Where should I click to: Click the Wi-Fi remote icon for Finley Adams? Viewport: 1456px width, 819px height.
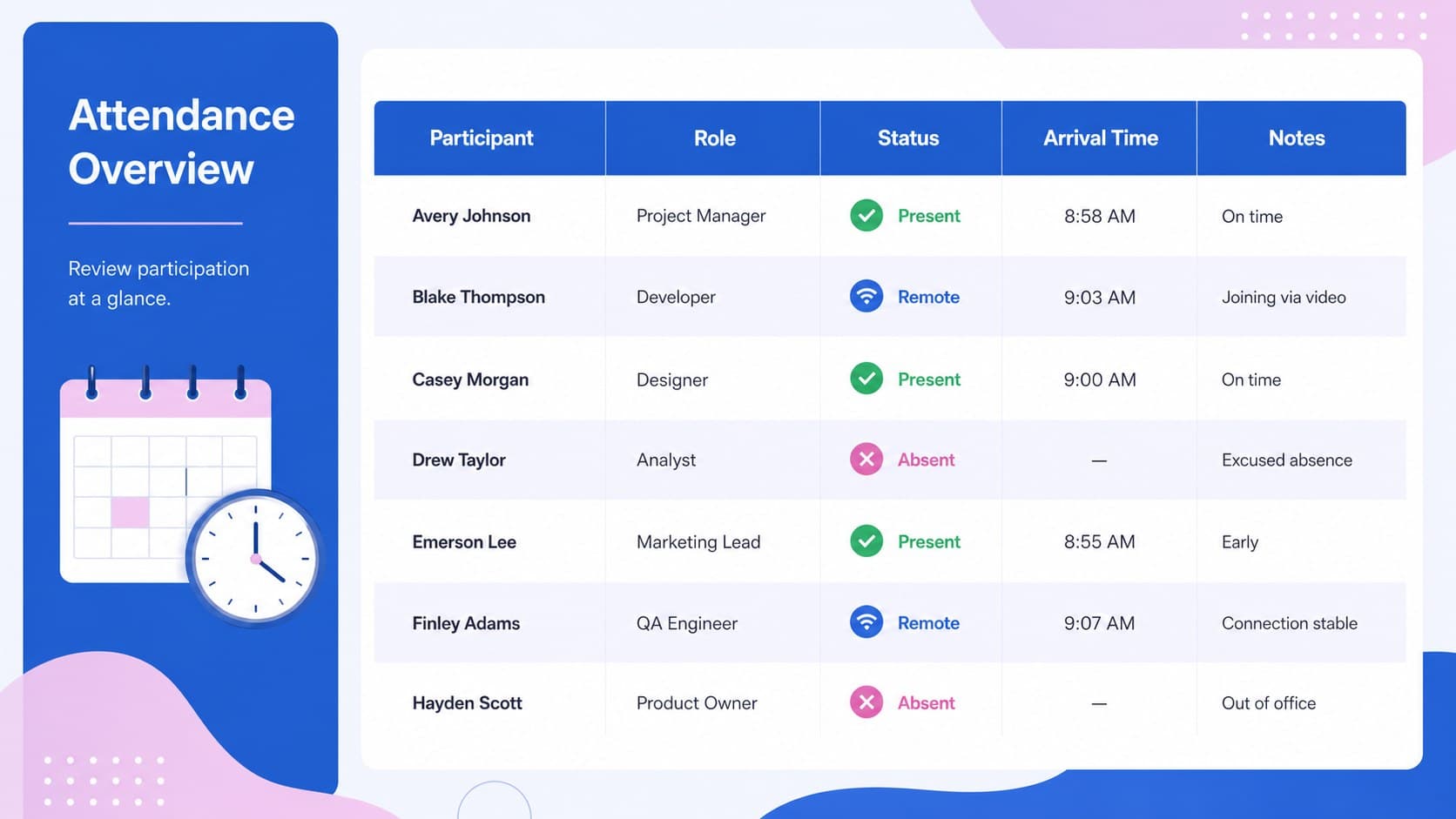[866, 621]
